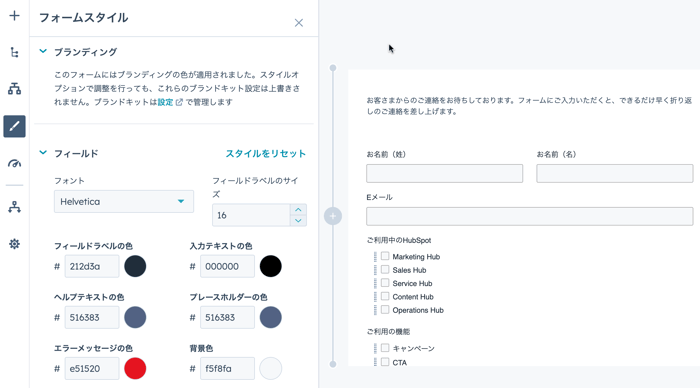This screenshot has width=700, height=388.
Task: Click drag handle beside Marketing Hub
Action: coord(375,257)
